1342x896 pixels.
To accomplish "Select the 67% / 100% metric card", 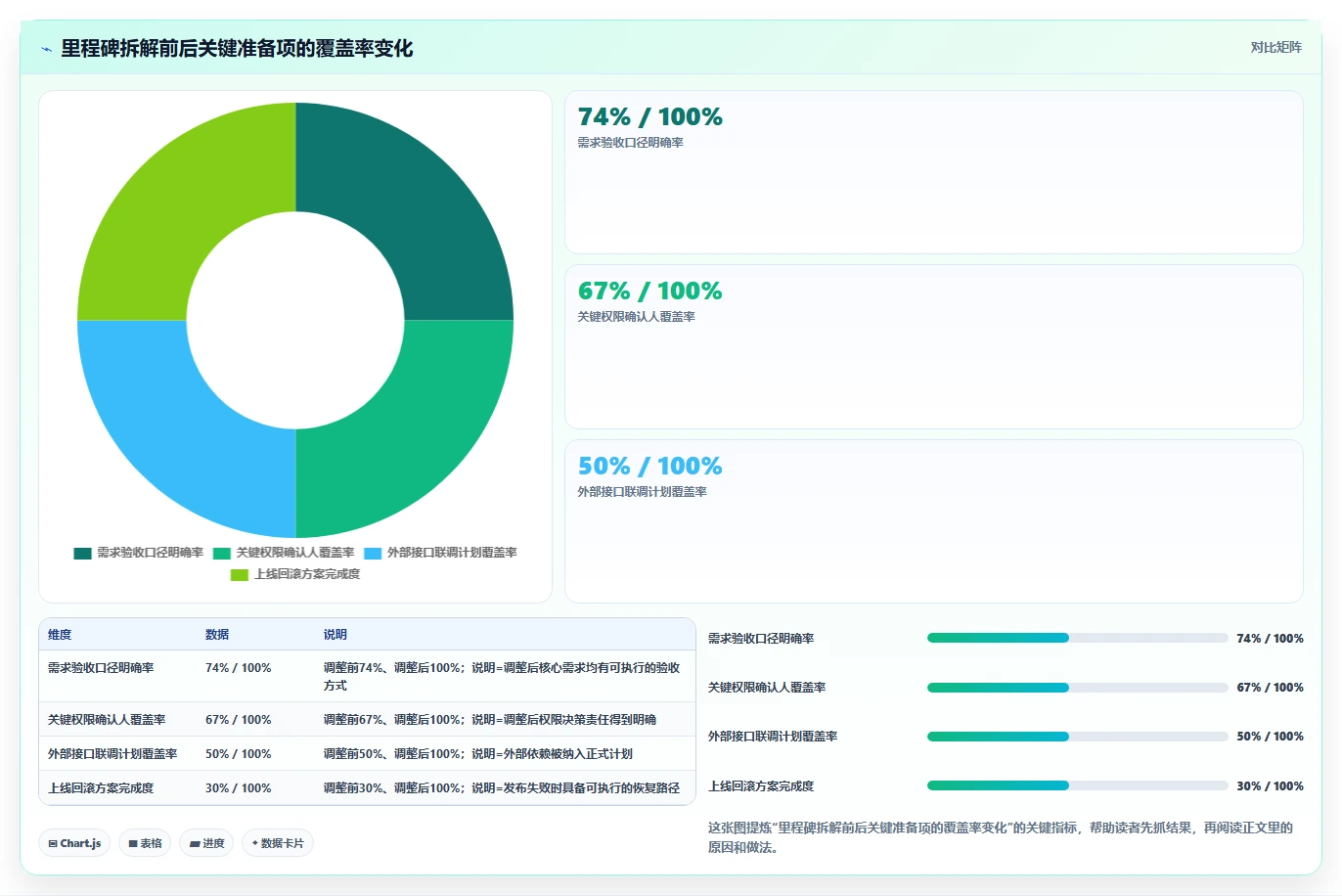I will pyautogui.click(x=934, y=347).
